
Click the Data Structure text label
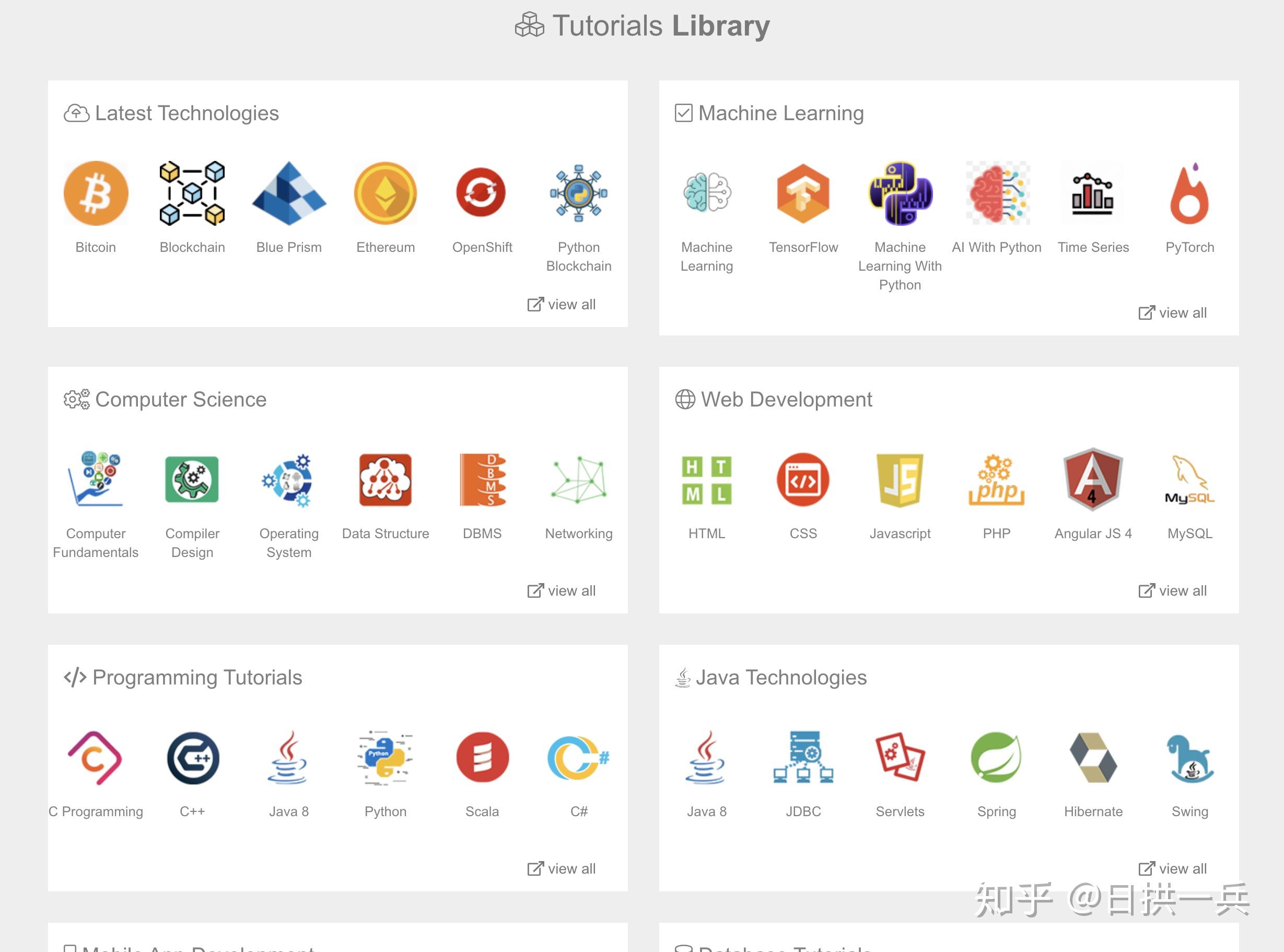tap(386, 533)
